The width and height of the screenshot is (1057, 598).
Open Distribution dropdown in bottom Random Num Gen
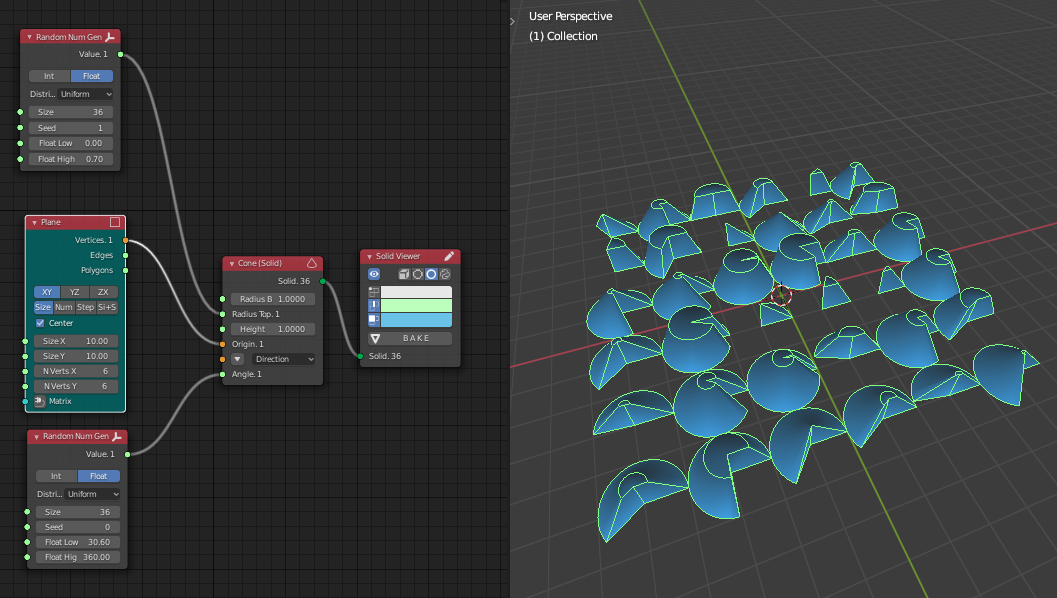click(x=93, y=494)
